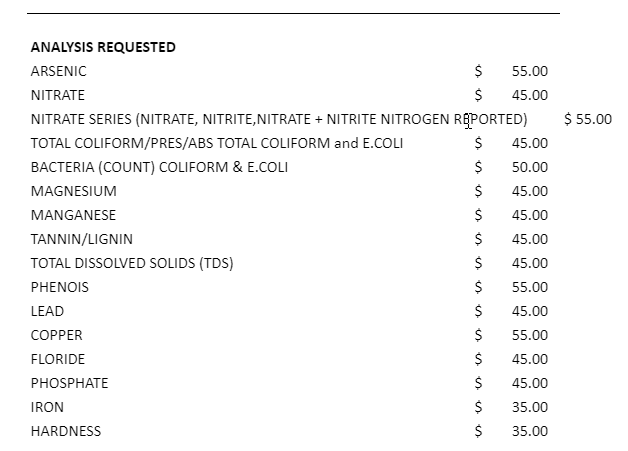The height and width of the screenshot is (451, 628).
Task: Click the ANALYSIS REQUESTED heading
Action: click(x=103, y=47)
